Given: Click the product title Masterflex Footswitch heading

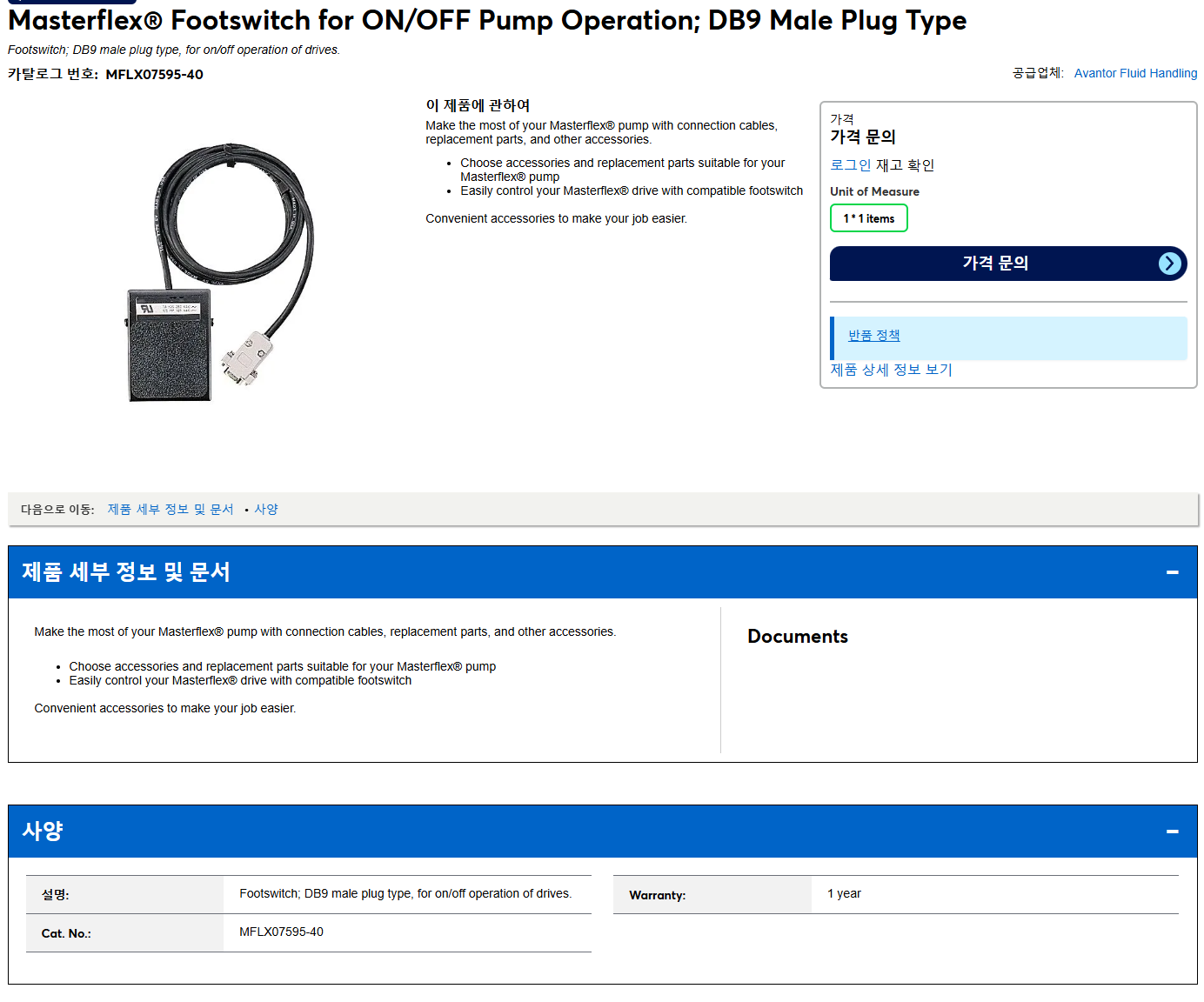Looking at the screenshot, I should (x=487, y=20).
